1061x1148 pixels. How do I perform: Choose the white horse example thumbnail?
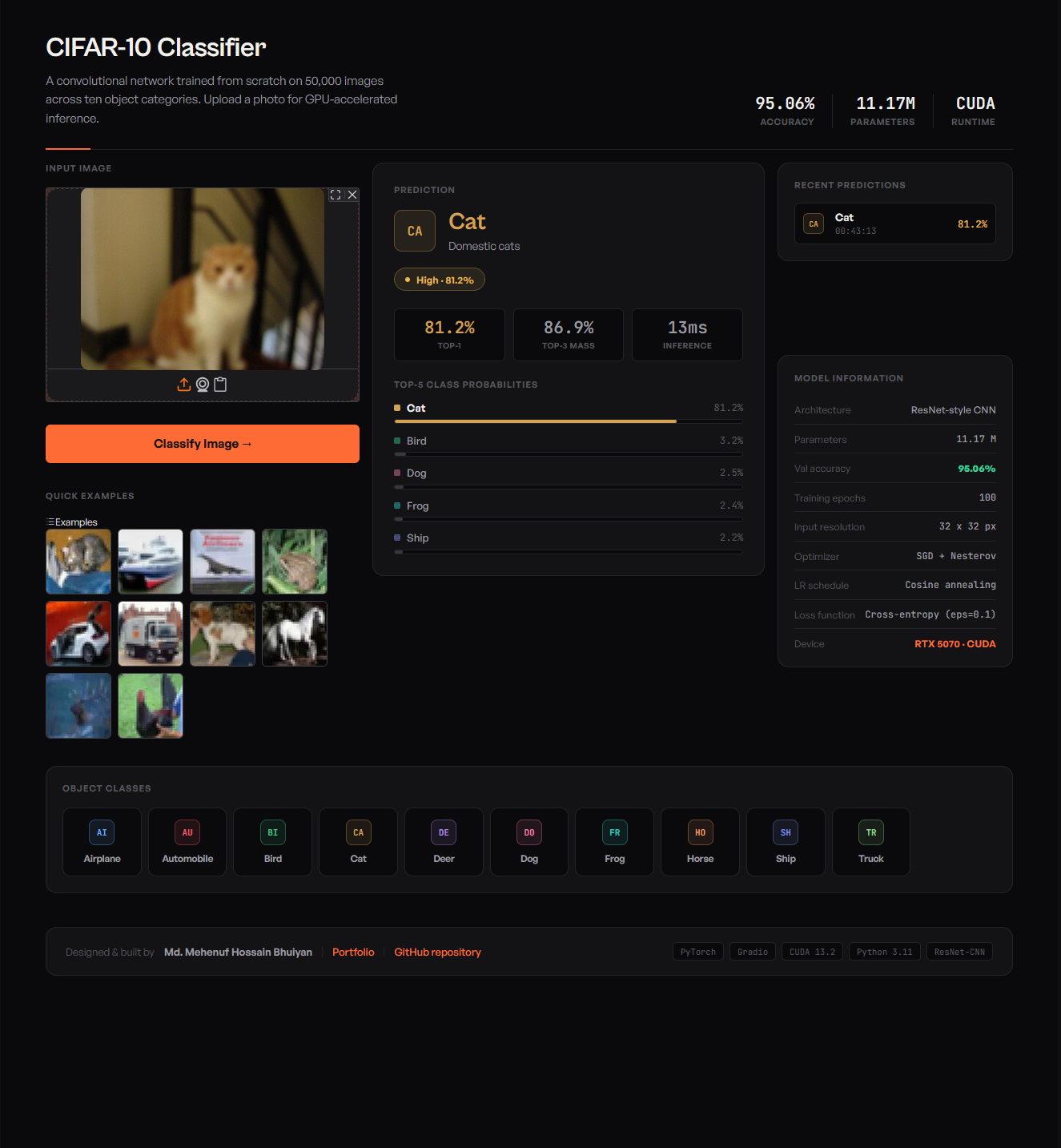tap(295, 634)
